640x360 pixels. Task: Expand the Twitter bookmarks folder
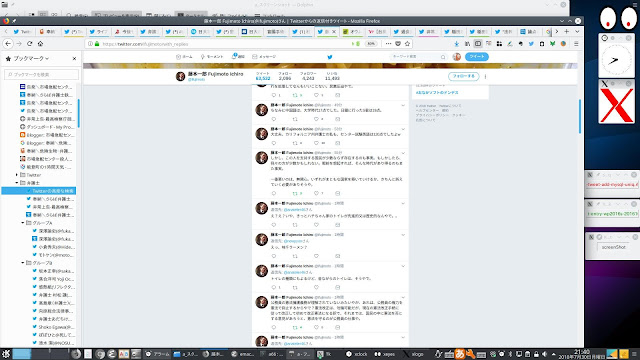[x=17, y=175]
